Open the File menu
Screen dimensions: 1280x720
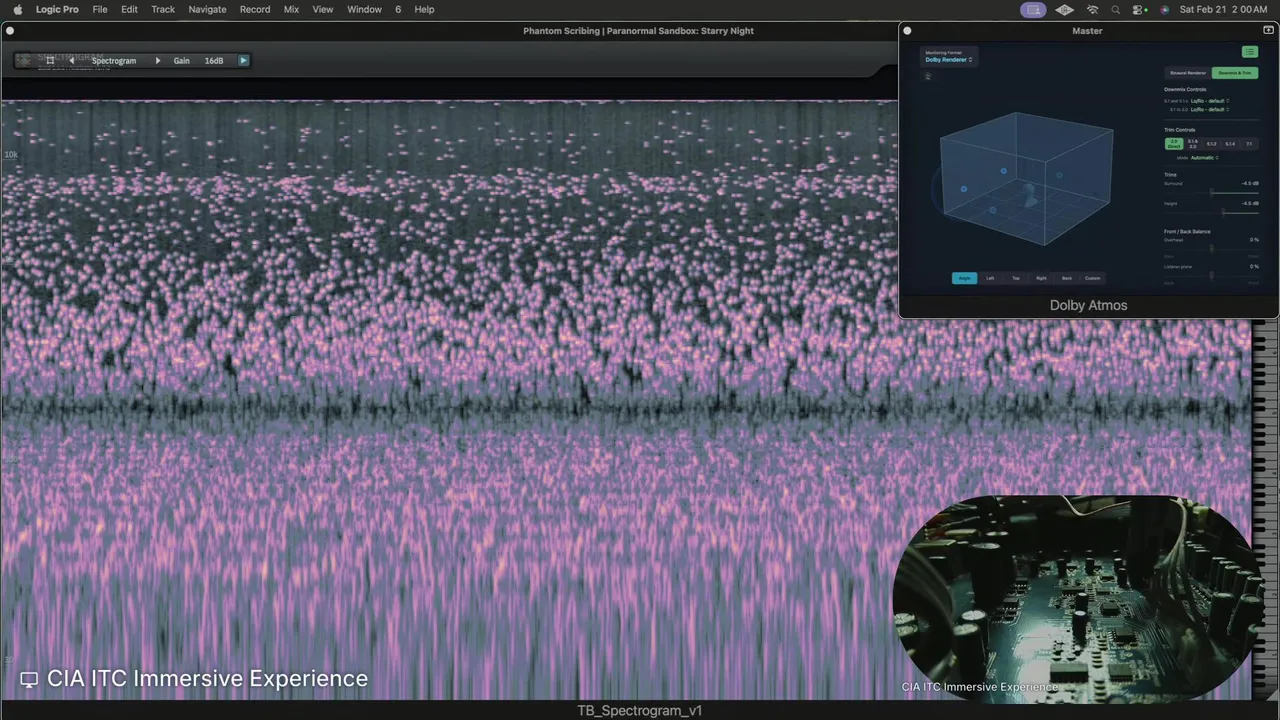click(100, 9)
